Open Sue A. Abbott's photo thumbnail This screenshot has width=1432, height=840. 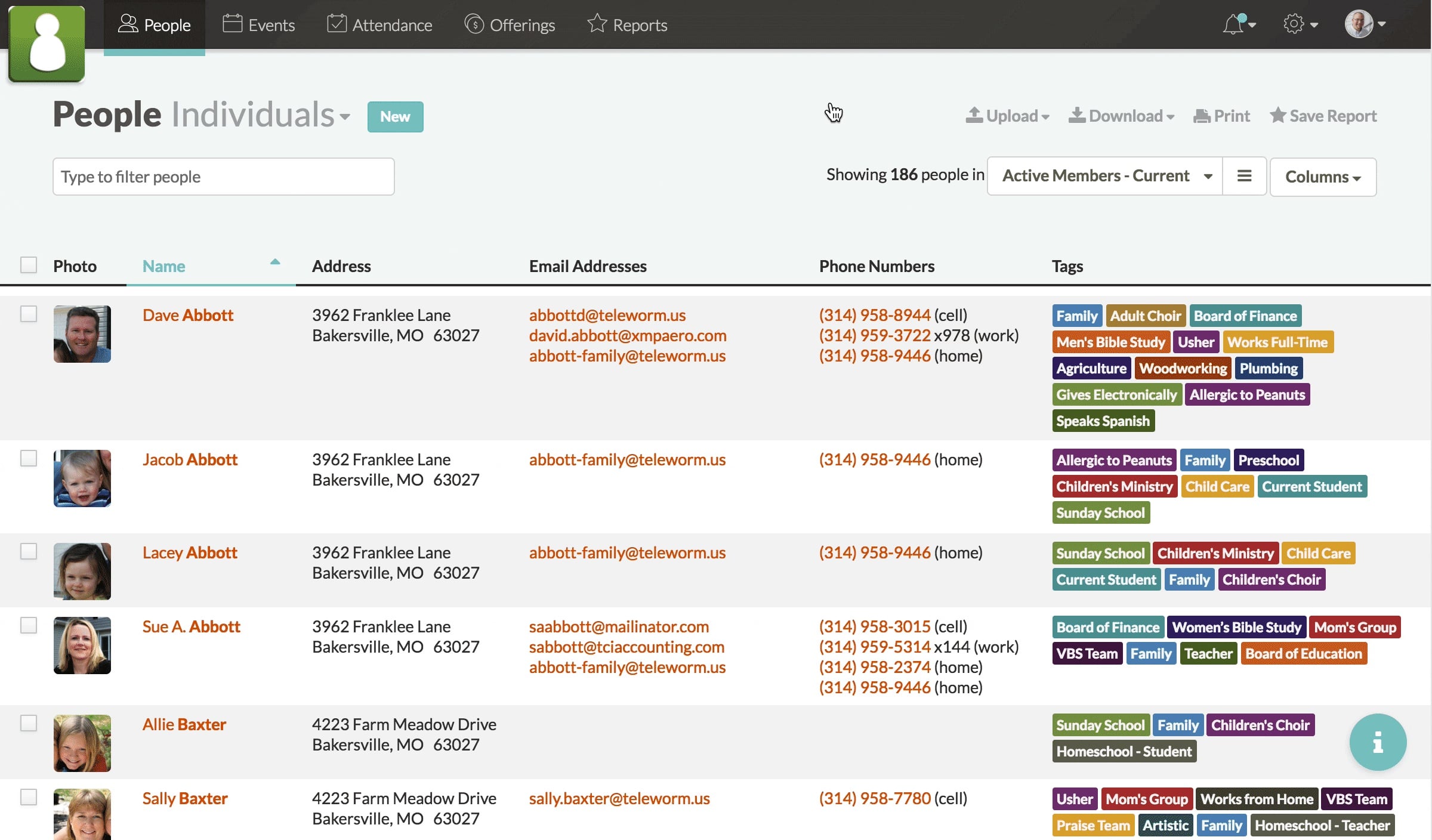click(82, 646)
